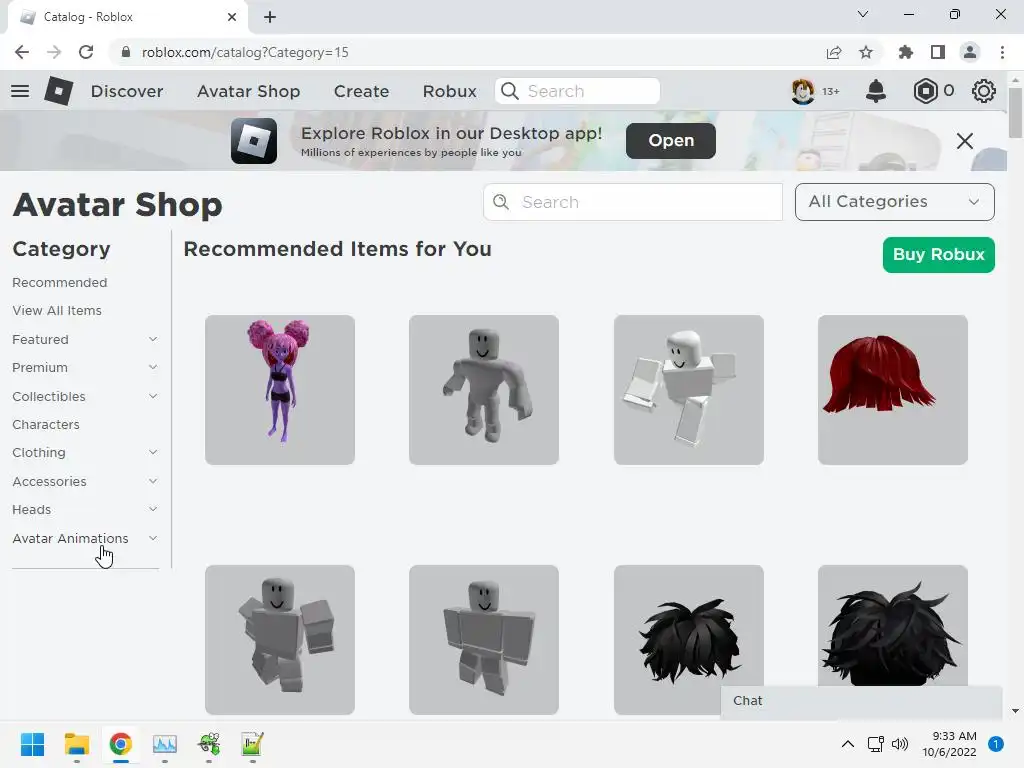1024x768 pixels.
Task: Bookmark this page with the star icon
Action: (866, 52)
